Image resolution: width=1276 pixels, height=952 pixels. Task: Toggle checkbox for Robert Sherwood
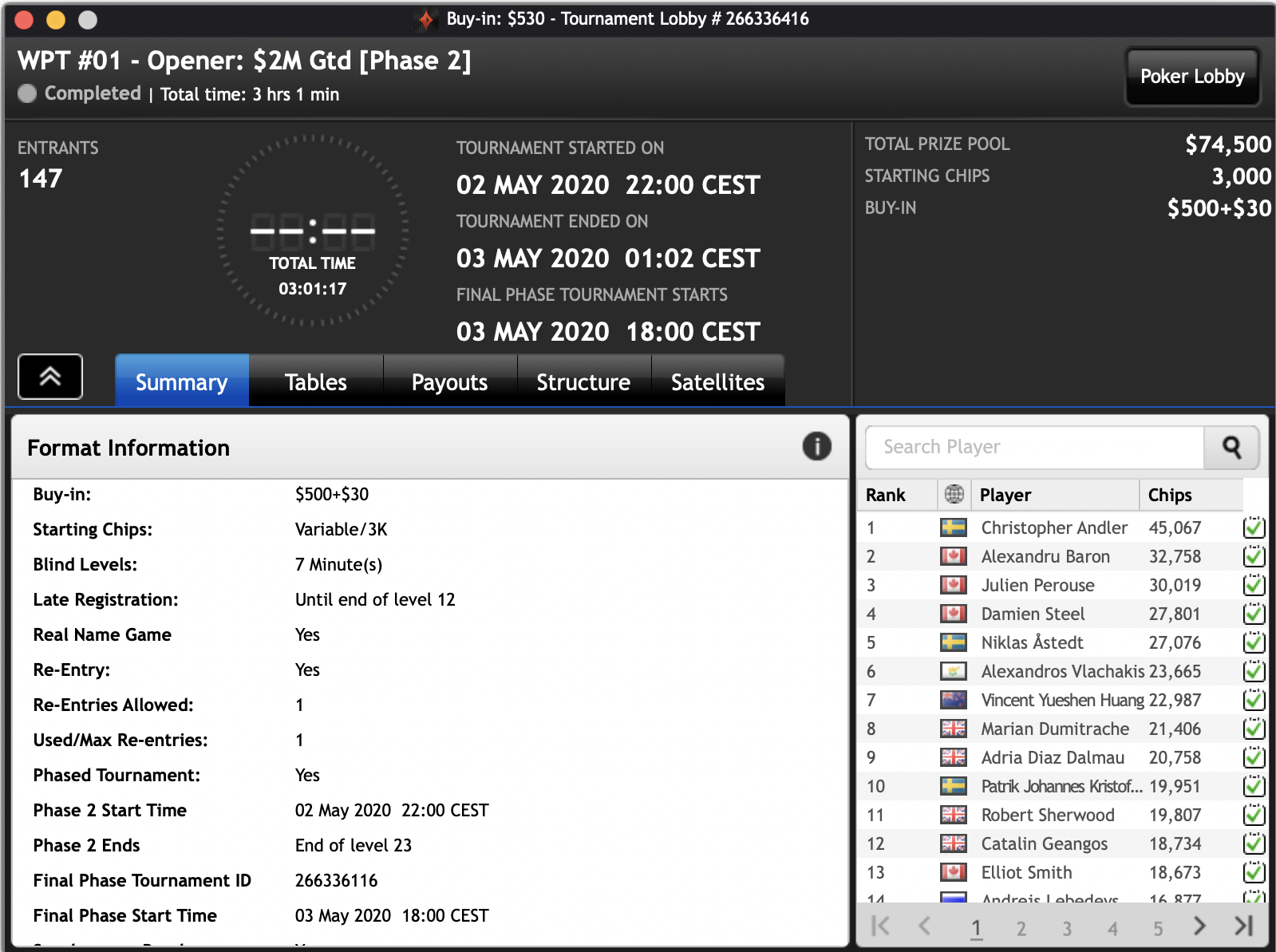pyautogui.click(x=1254, y=815)
